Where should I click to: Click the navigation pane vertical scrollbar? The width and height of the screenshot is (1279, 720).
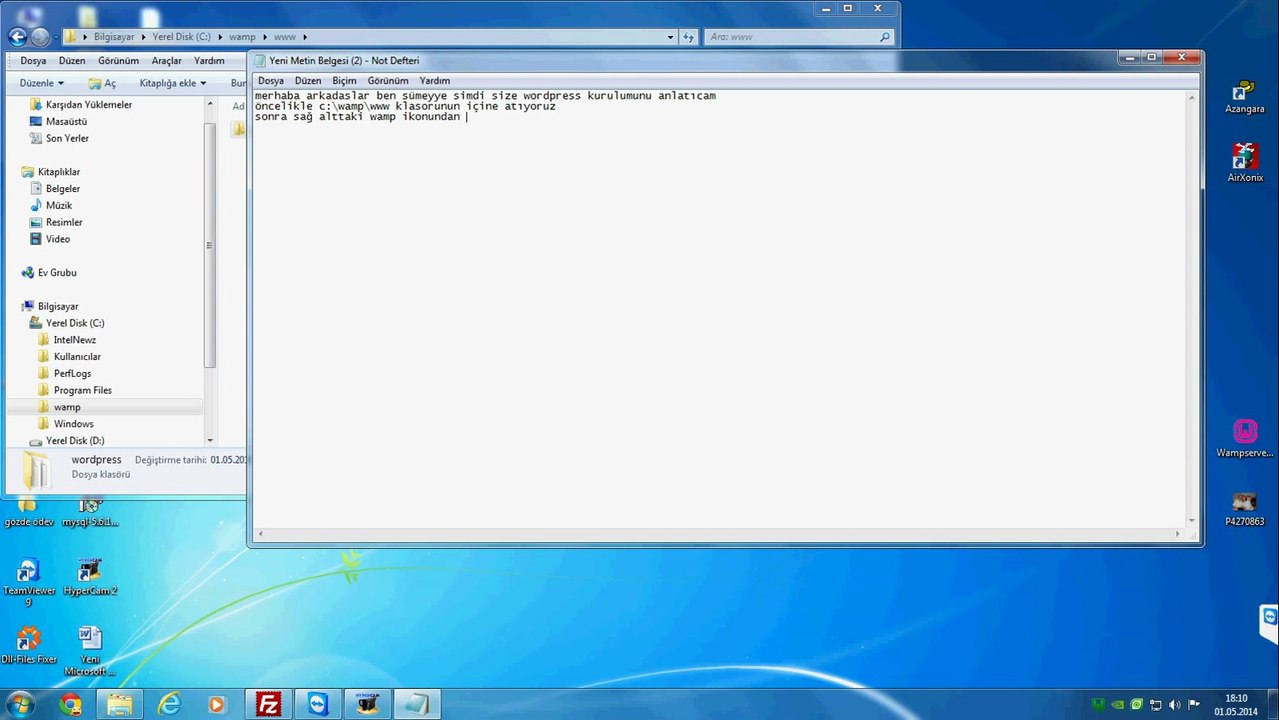pos(209,245)
